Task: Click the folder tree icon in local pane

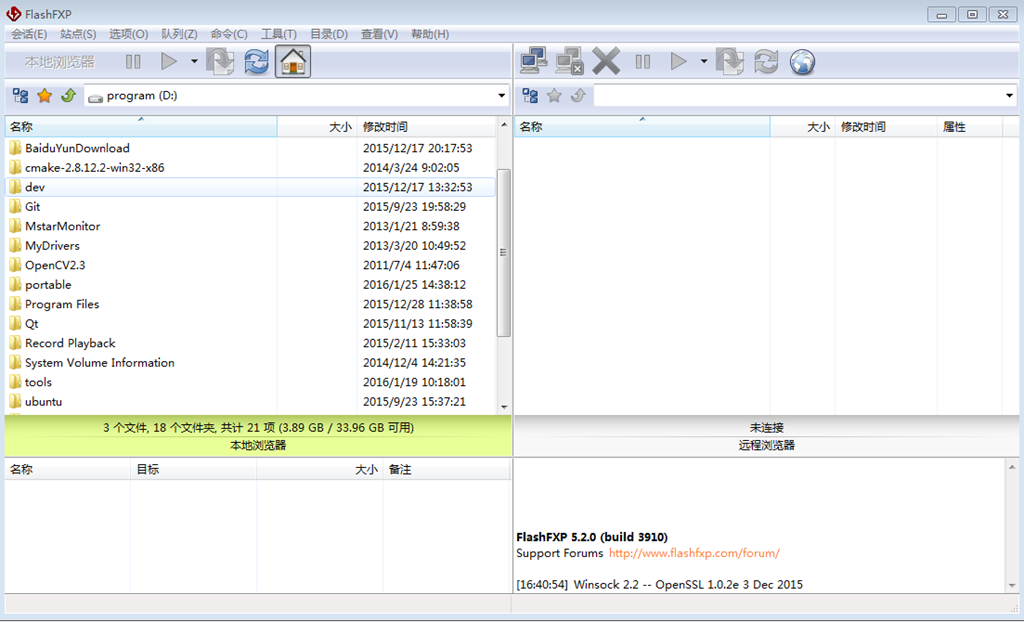Action: pos(20,96)
